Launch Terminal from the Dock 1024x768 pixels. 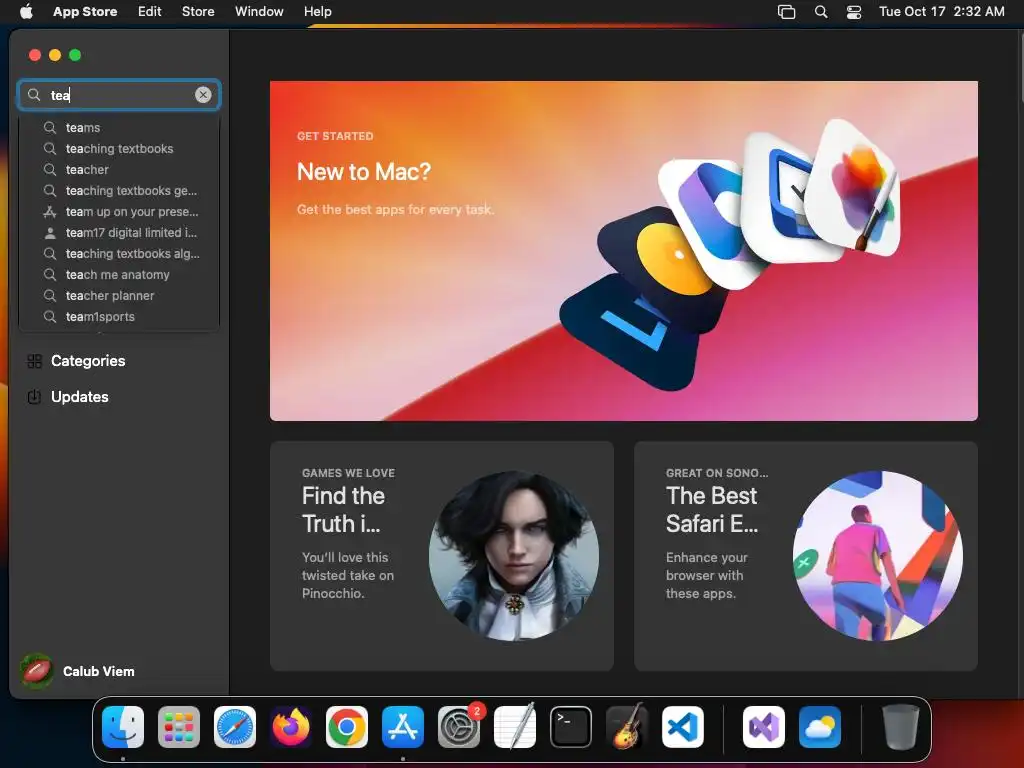(571, 727)
